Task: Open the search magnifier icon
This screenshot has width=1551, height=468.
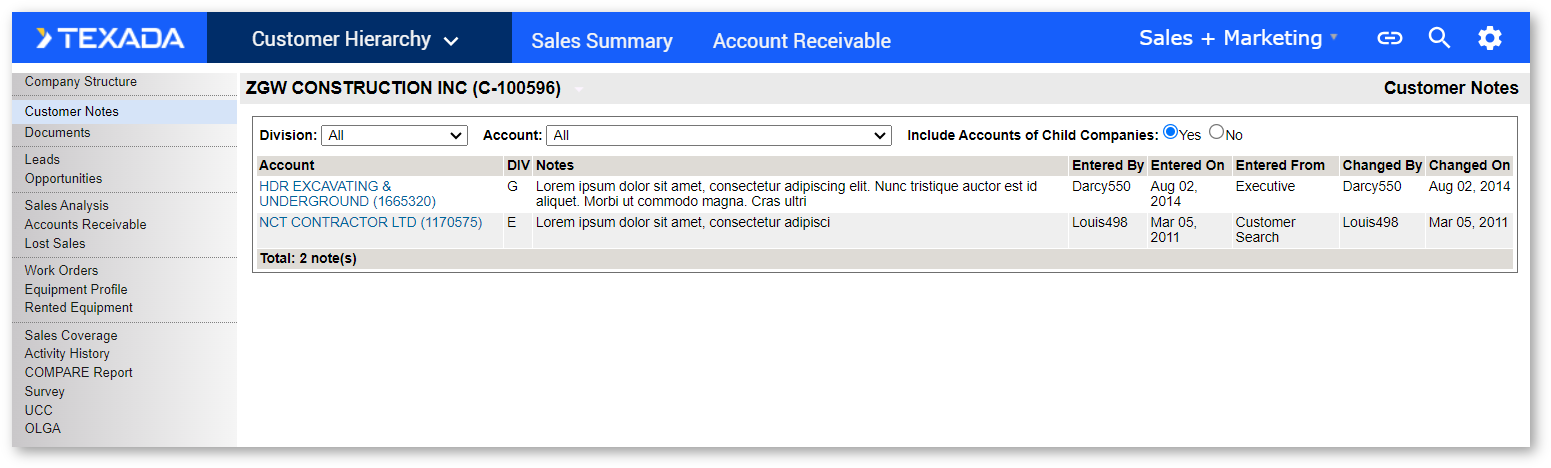Action: point(1439,38)
